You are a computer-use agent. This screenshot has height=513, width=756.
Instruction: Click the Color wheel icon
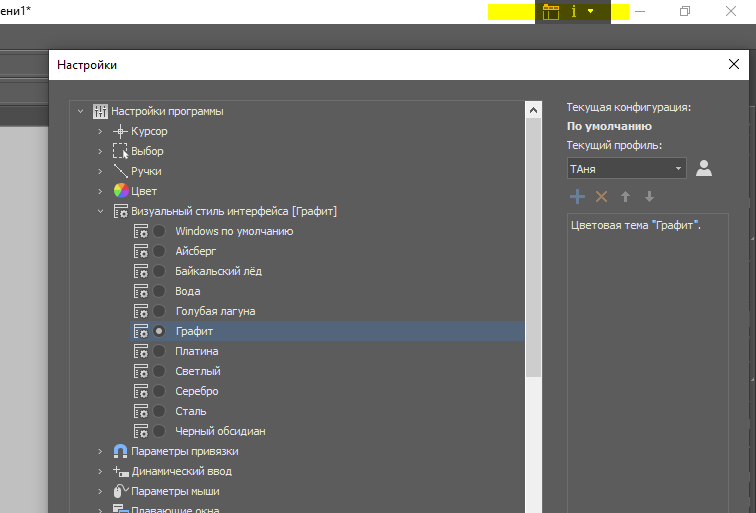(121, 191)
